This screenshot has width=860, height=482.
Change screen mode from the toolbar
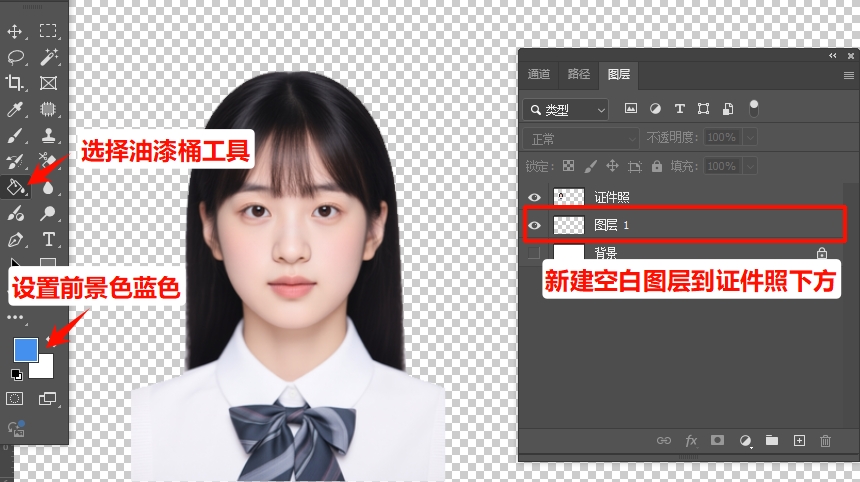tap(48, 399)
